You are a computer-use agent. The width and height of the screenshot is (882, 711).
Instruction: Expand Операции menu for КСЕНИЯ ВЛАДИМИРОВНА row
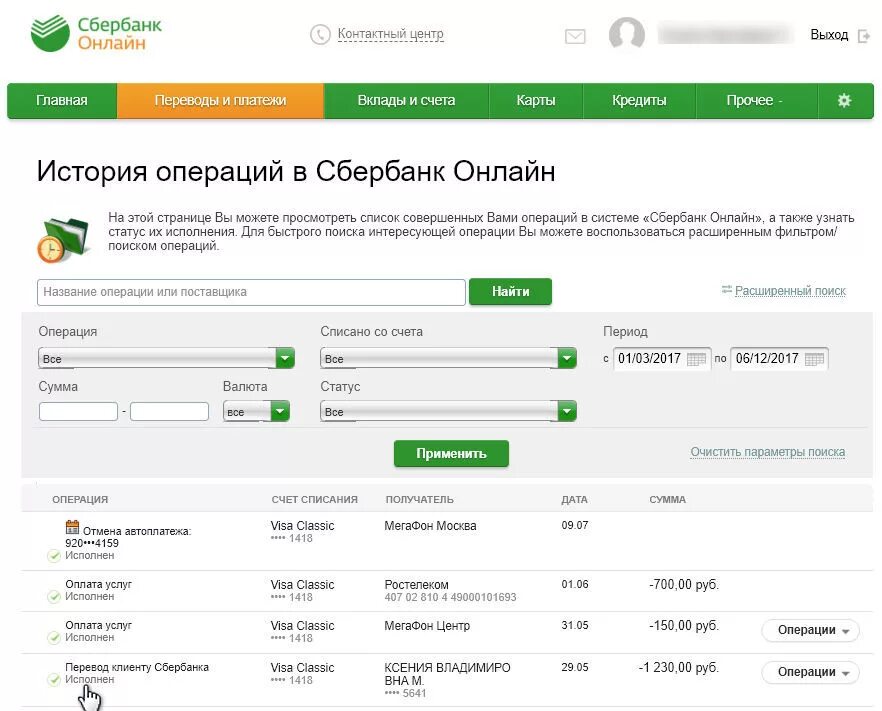(x=811, y=673)
